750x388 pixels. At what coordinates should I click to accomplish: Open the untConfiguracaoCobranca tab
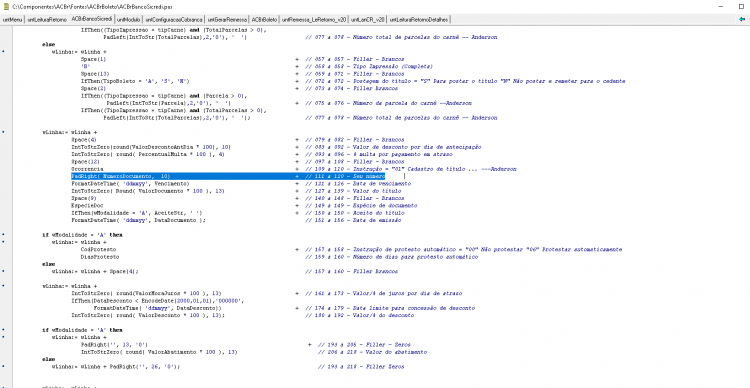(174, 20)
